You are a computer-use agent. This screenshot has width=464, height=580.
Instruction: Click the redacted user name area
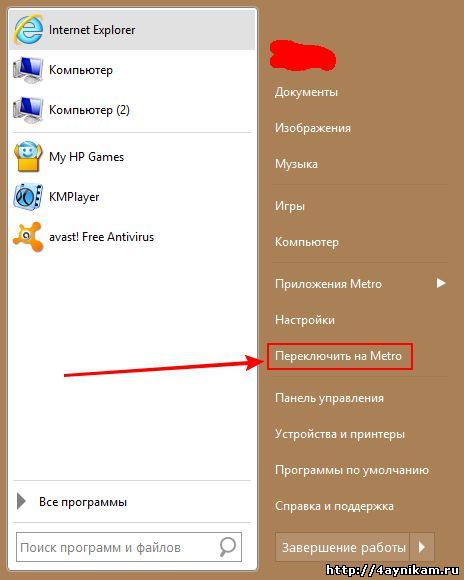(303, 56)
